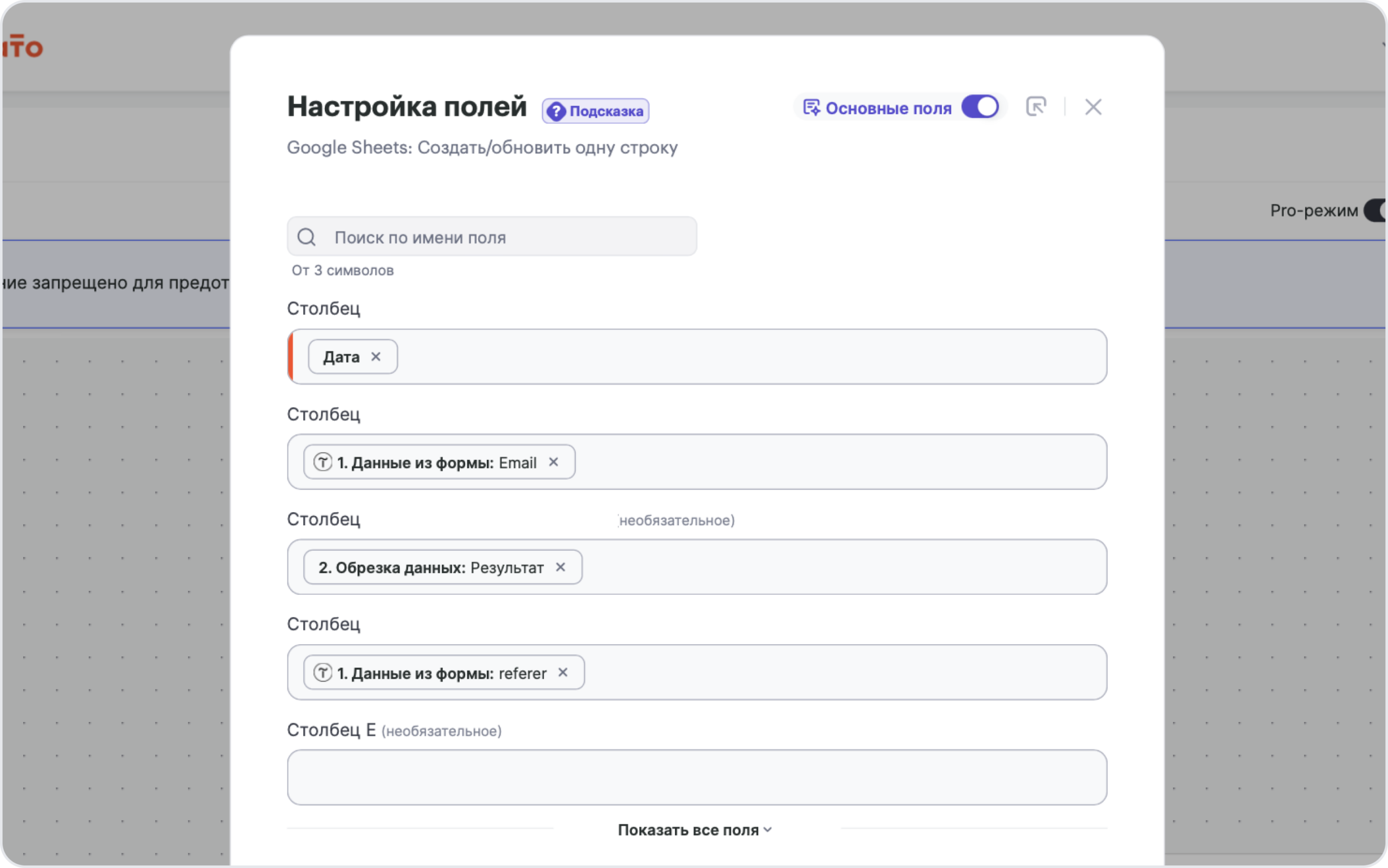Focus the Поиск по имени поля field
Screen dimensions: 1388x868
click(x=492, y=236)
